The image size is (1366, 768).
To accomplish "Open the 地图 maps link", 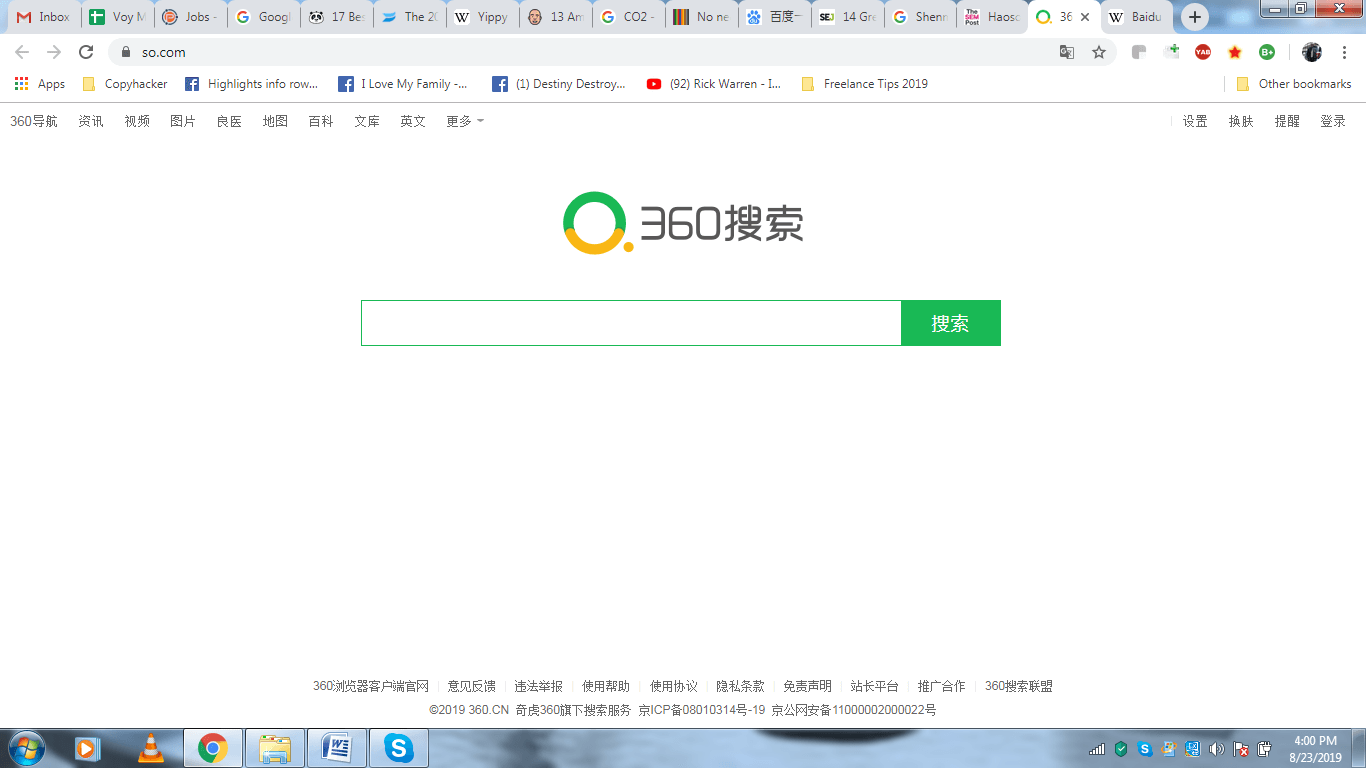I will pos(275,121).
